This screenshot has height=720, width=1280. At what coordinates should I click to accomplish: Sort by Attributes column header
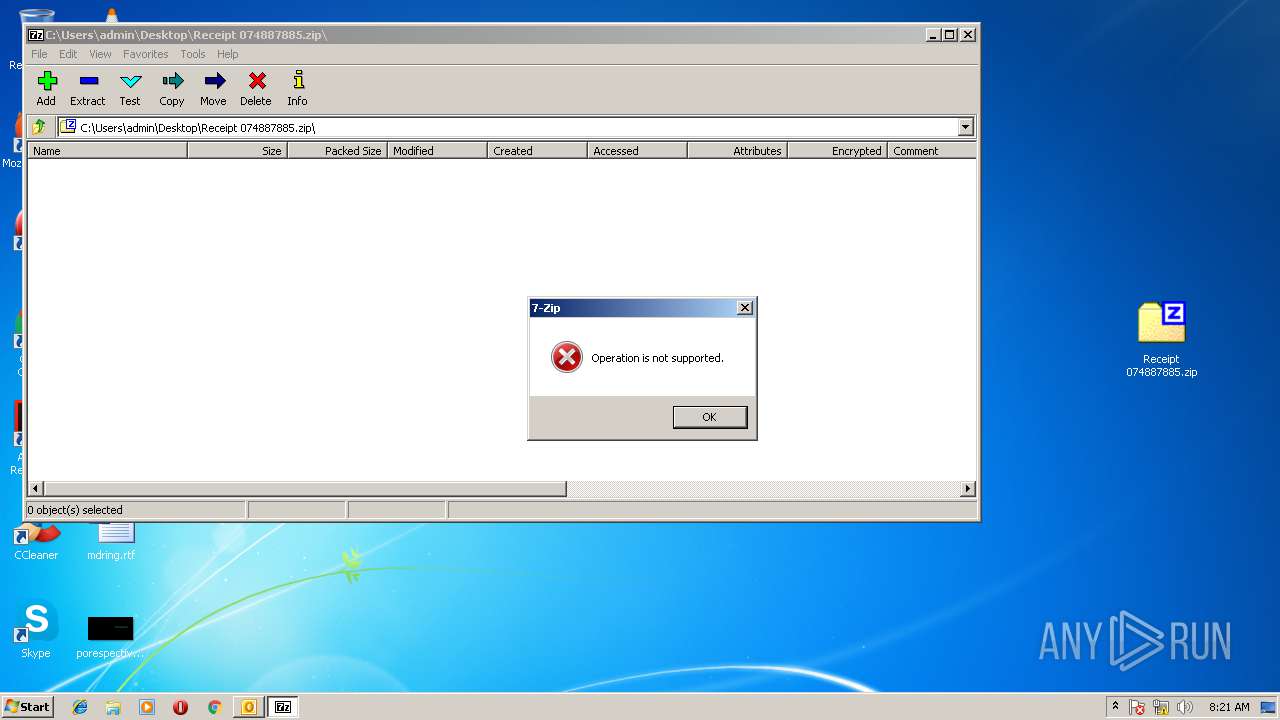737,151
